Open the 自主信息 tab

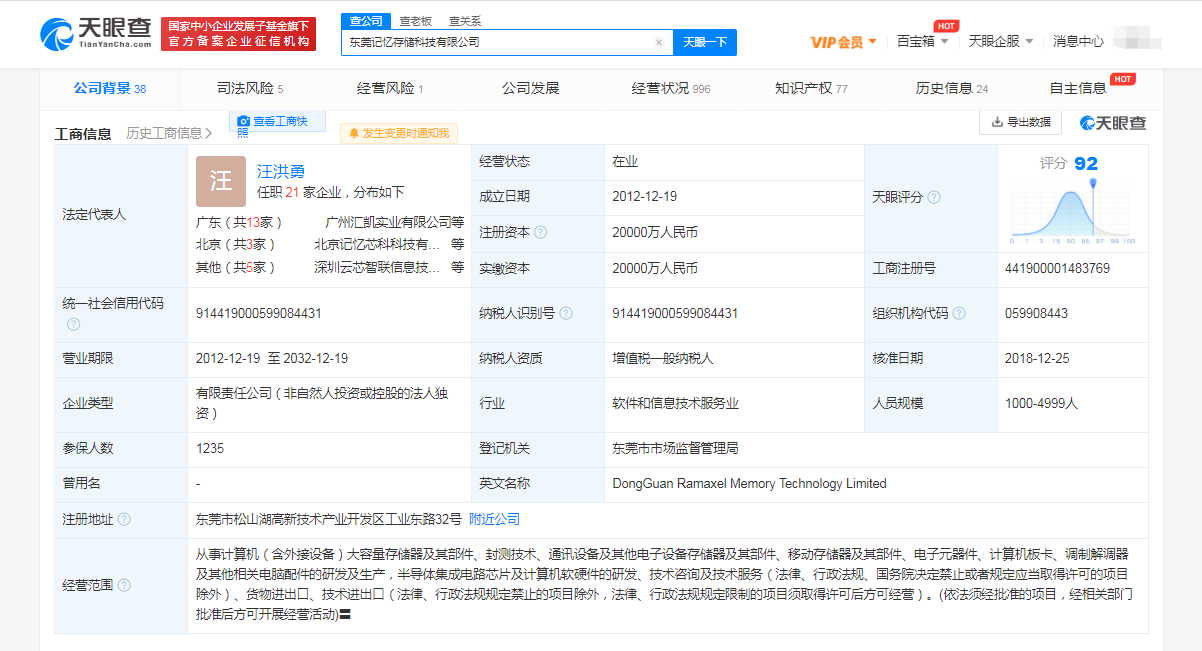pyautogui.click(x=1078, y=88)
